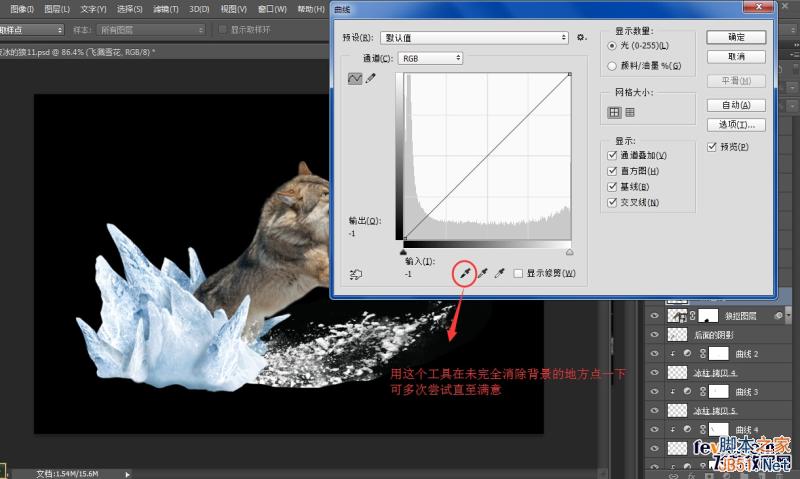
Task: Select the top-right curve endpoint
Action: pyautogui.click(x=570, y=74)
